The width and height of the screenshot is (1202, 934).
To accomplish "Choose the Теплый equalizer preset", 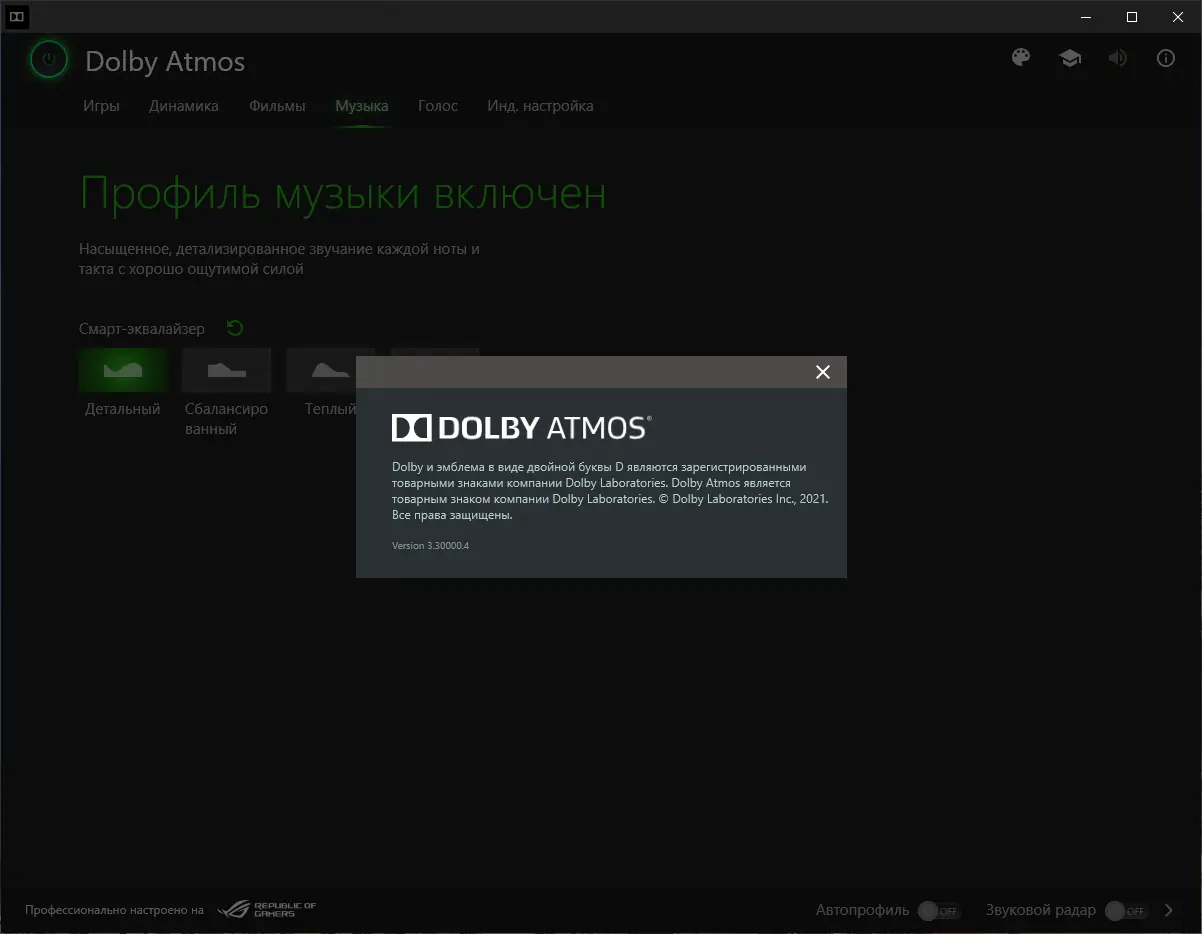I will (321, 370).
